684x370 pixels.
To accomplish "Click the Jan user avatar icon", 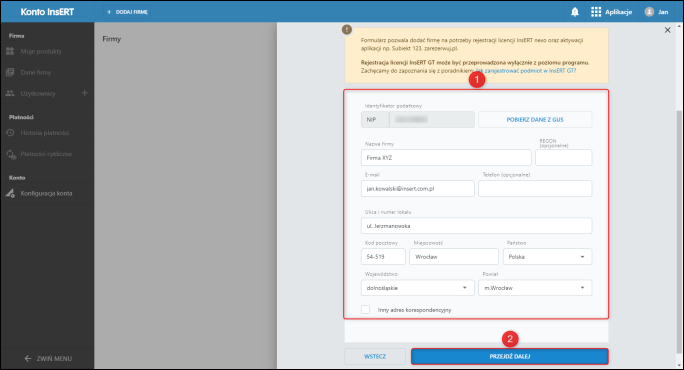I will click(650, 12).
